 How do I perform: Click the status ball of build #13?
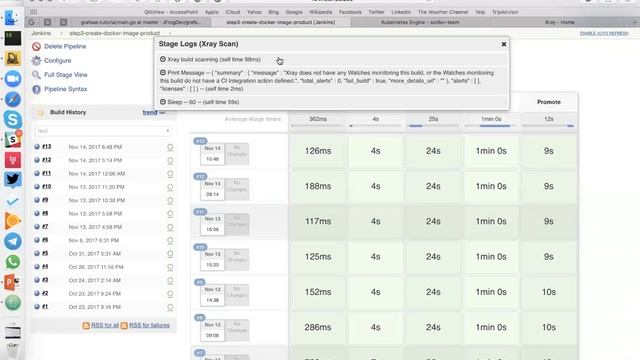pyautogui.click(x=37, y=147)
